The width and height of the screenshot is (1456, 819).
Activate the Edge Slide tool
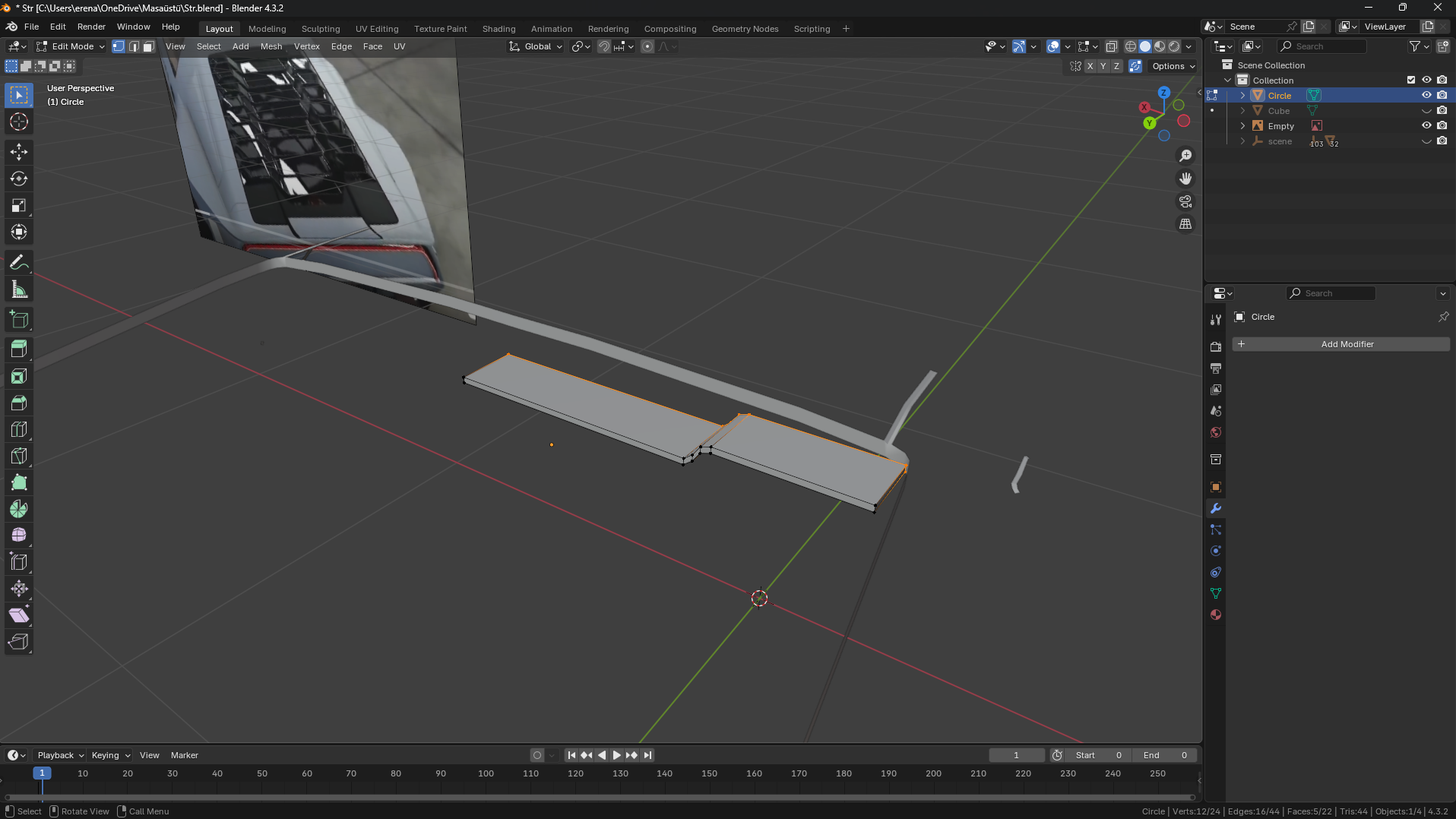[19, 562]
